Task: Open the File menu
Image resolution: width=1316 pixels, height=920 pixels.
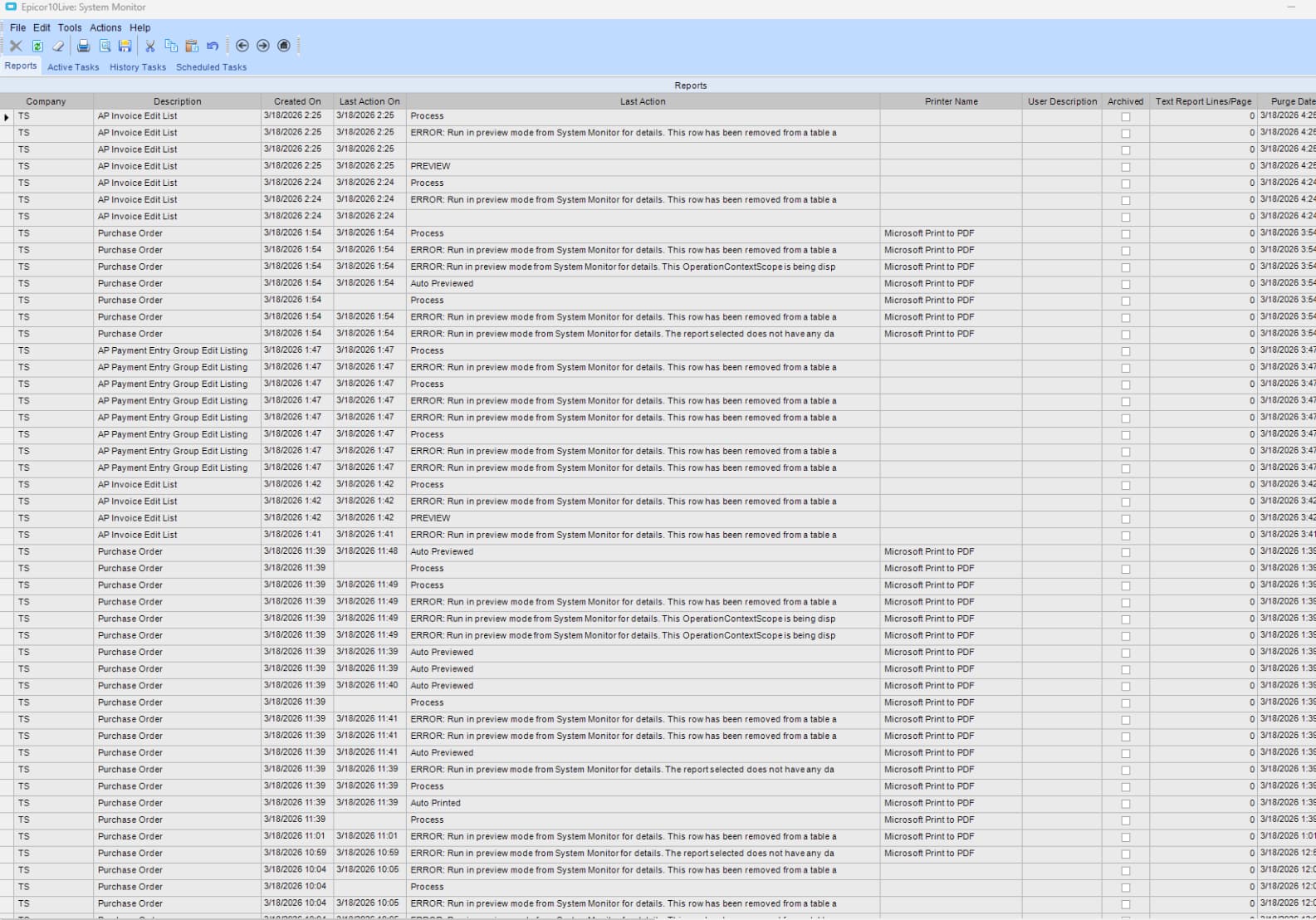Action: pos(17,27)
